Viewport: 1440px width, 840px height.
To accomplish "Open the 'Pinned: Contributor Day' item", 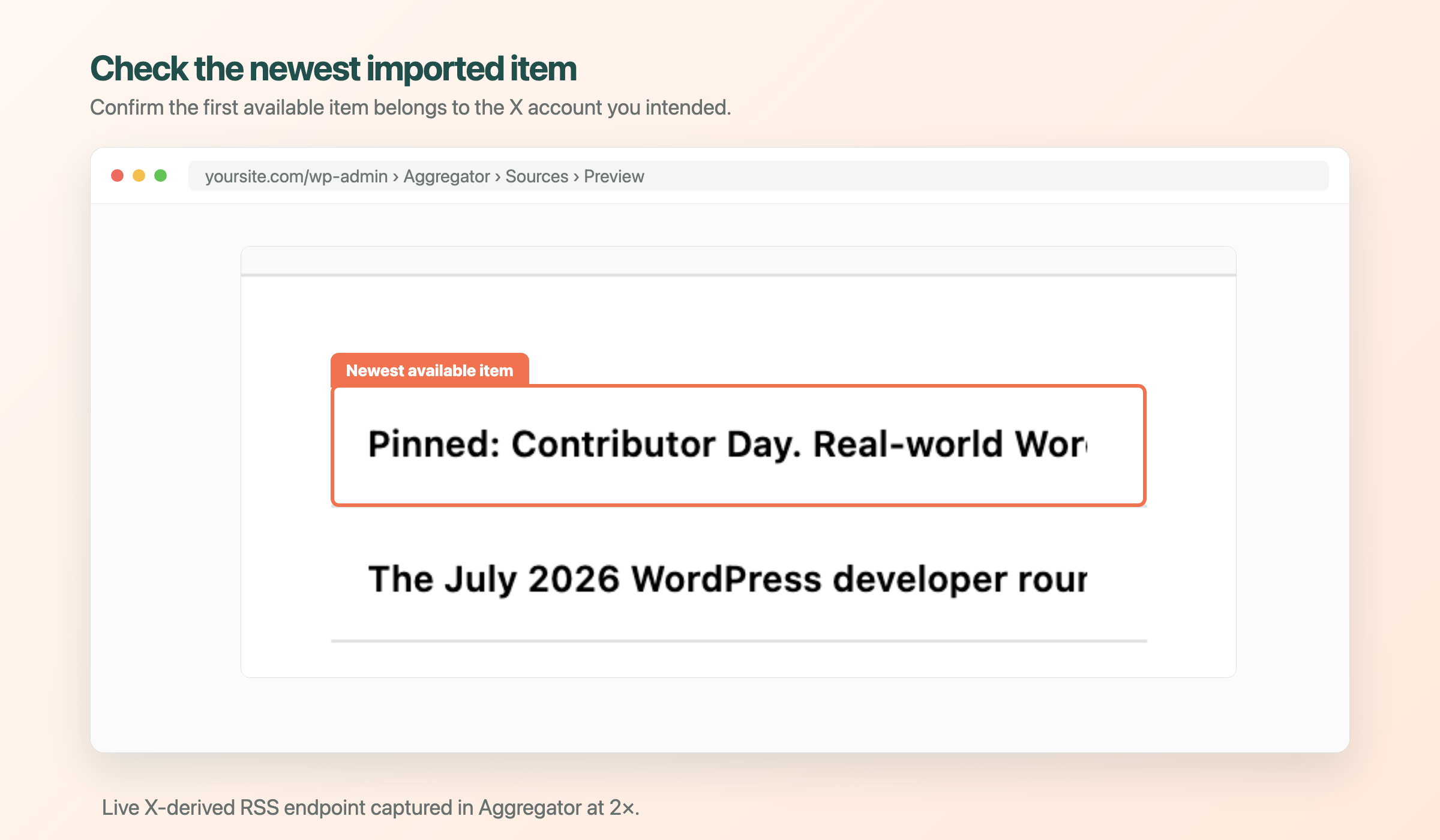I will pyautogui.click(x=739, y=445).
